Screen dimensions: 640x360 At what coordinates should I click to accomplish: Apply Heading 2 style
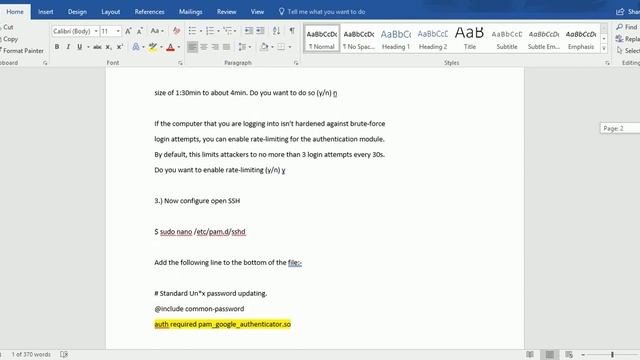[433, 38]
